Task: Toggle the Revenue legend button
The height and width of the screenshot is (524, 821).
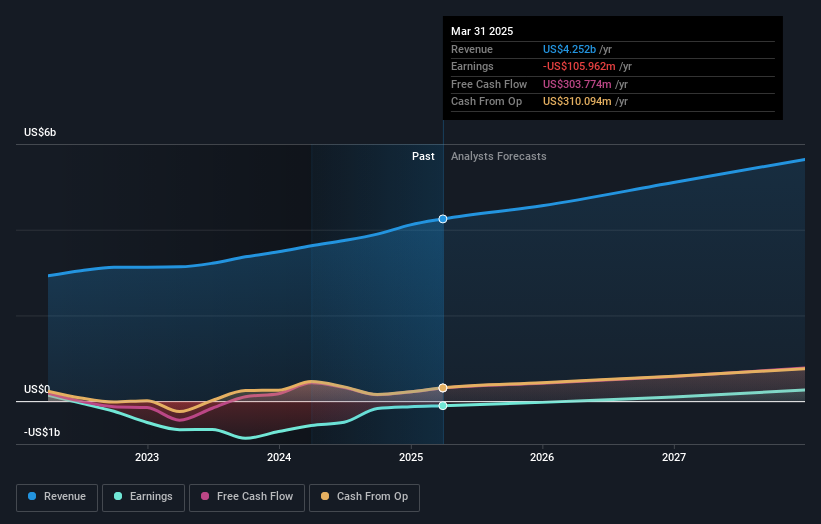Action: (x=57, y=497)
